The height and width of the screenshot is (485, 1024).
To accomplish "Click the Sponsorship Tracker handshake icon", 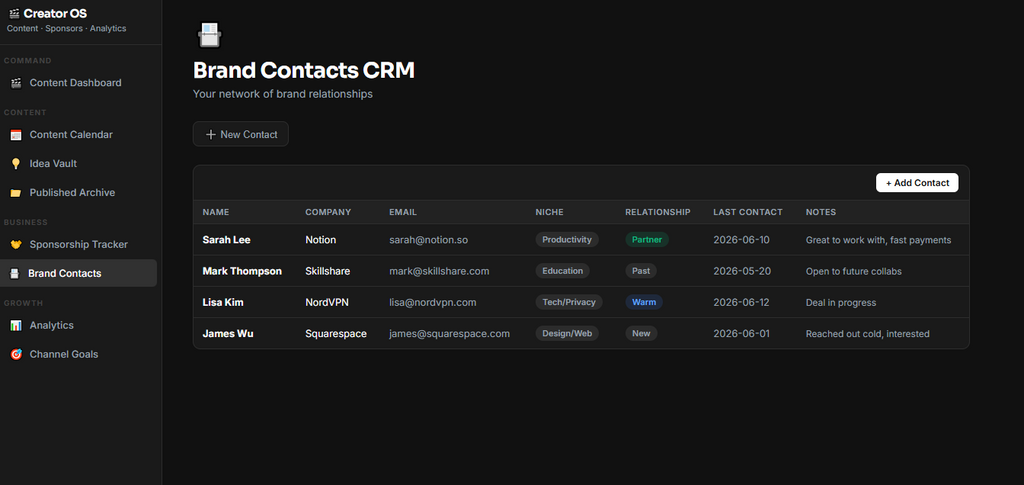I will click(x=16, y=244).
